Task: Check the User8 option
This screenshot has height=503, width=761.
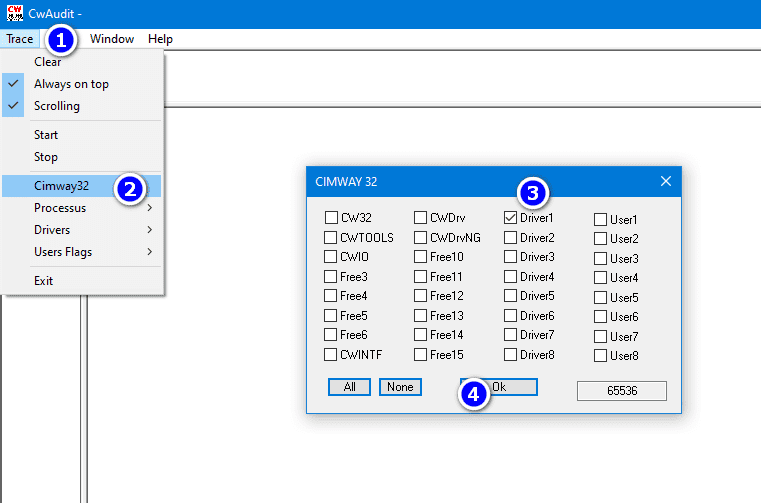Action: tap(601, 355)
